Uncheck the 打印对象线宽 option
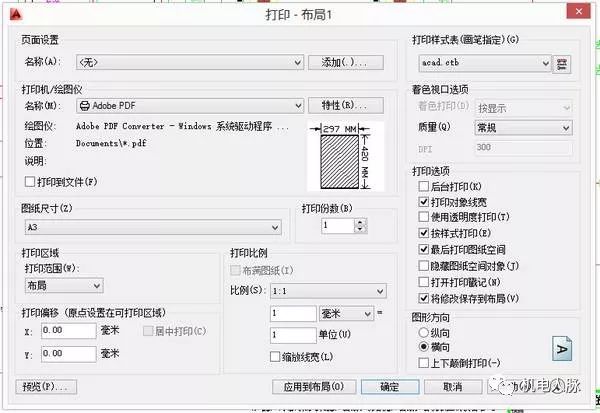 [423, 202]
